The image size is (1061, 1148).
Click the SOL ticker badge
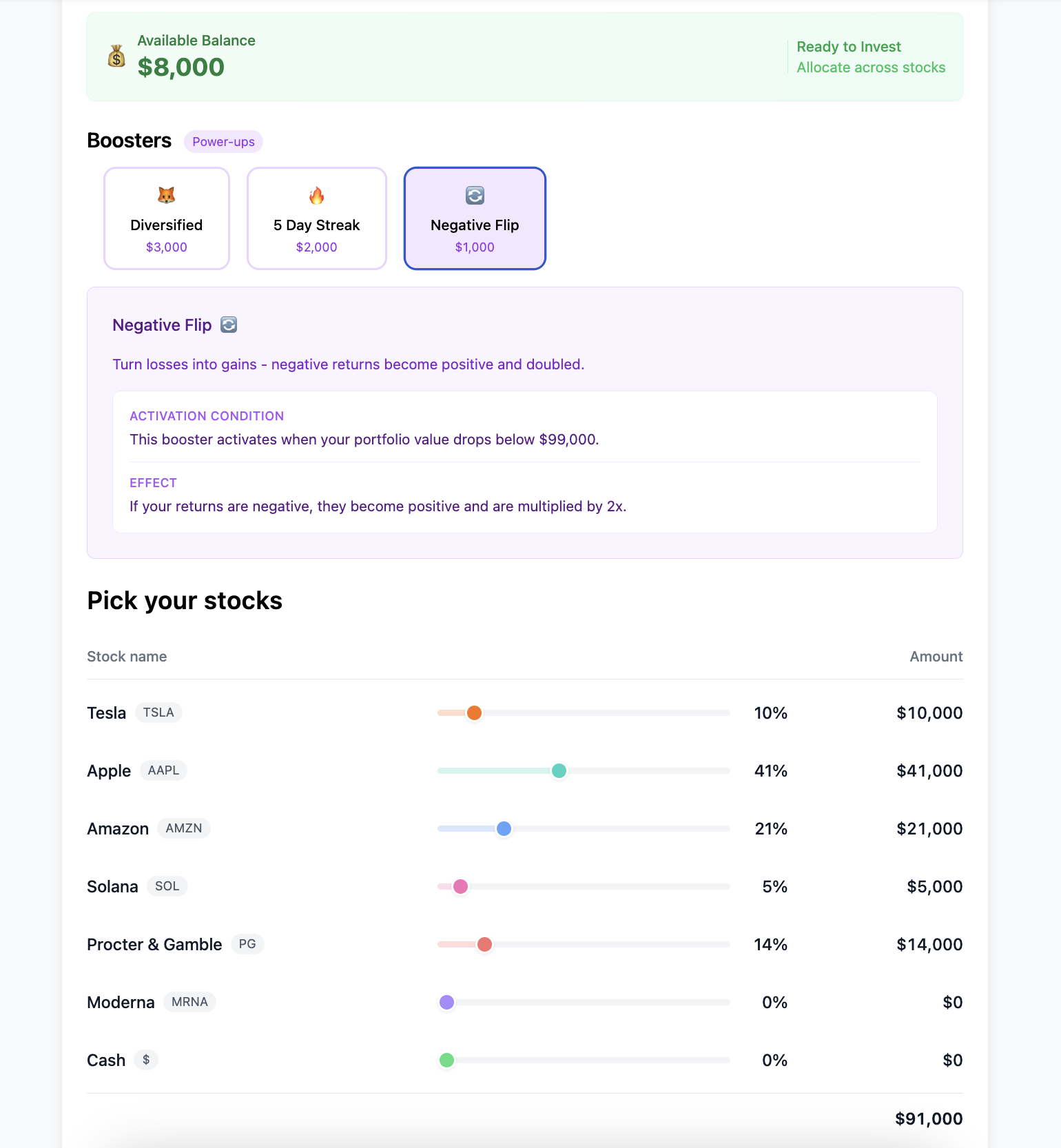(167, 886)
